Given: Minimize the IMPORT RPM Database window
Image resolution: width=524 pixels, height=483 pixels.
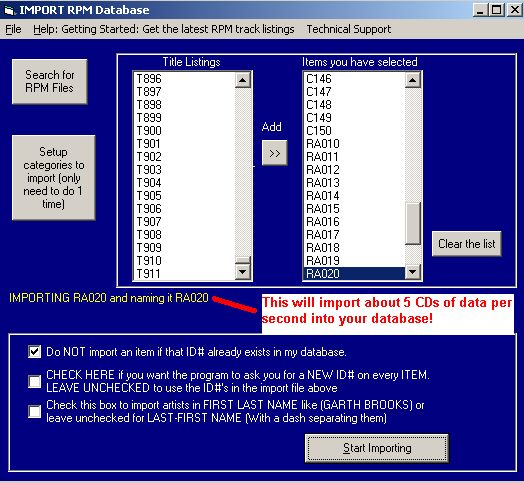Looking at the screenshot, I should pos(481,10).
